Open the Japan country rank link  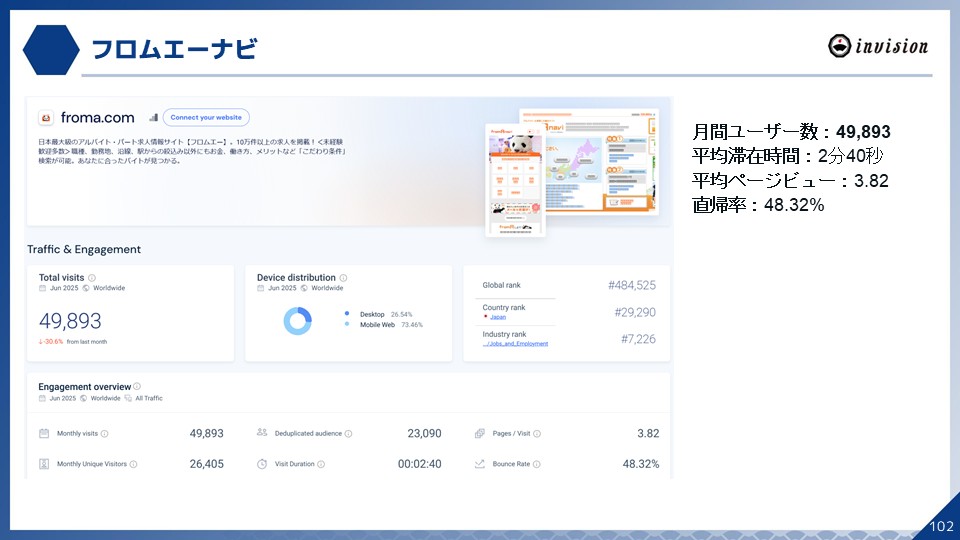tap(498, 317)
